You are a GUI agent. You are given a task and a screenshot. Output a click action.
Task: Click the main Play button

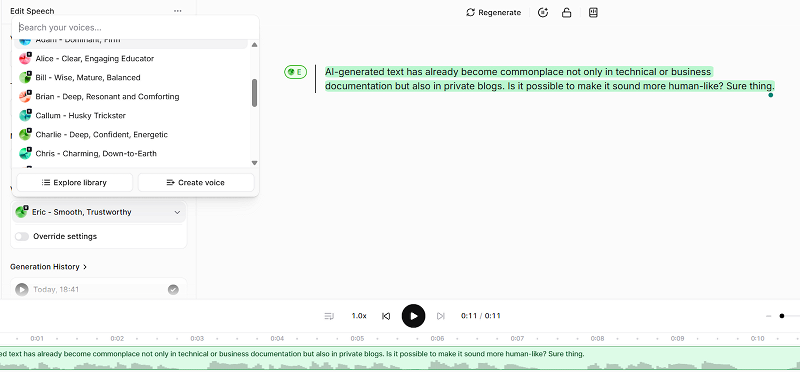413,316
